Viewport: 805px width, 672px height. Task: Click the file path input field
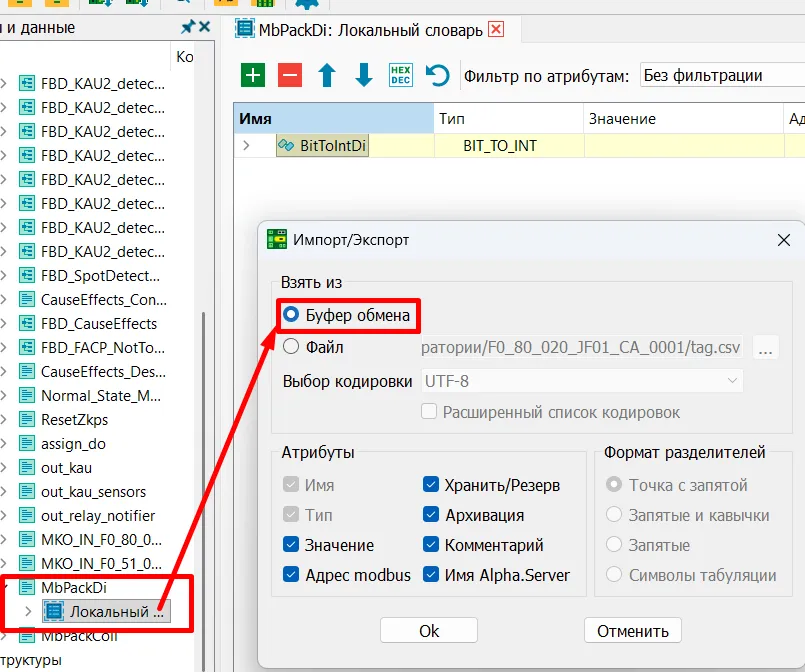coord(582,348)
